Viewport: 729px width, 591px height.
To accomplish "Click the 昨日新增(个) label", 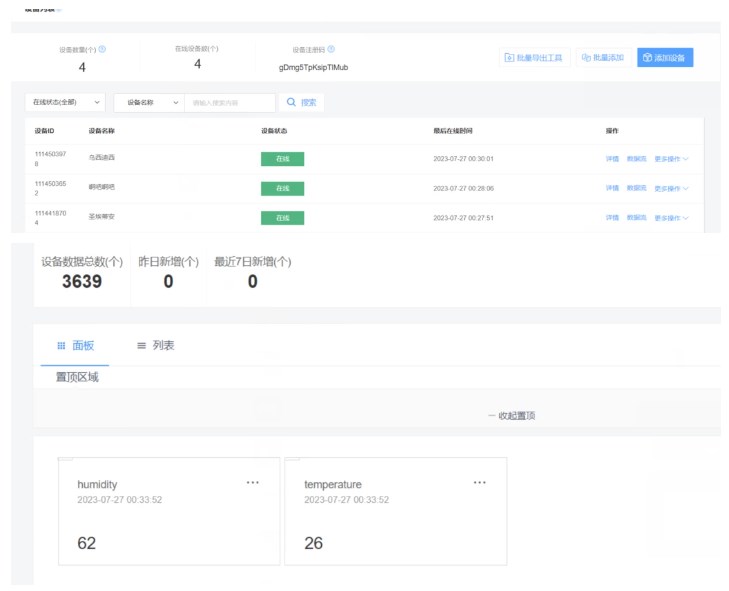I will point(168,262).
